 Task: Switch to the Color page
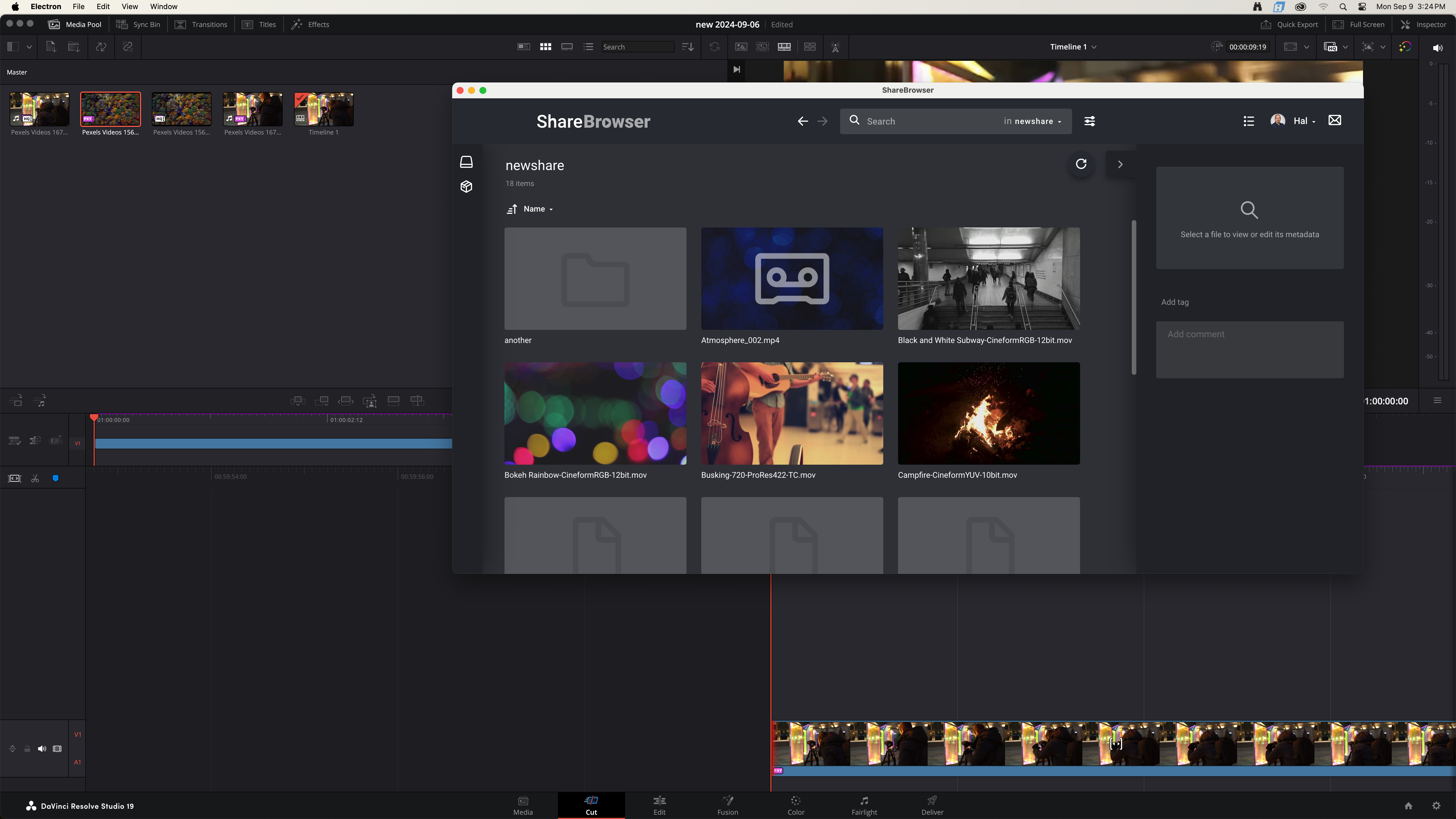tap(796, 805)
